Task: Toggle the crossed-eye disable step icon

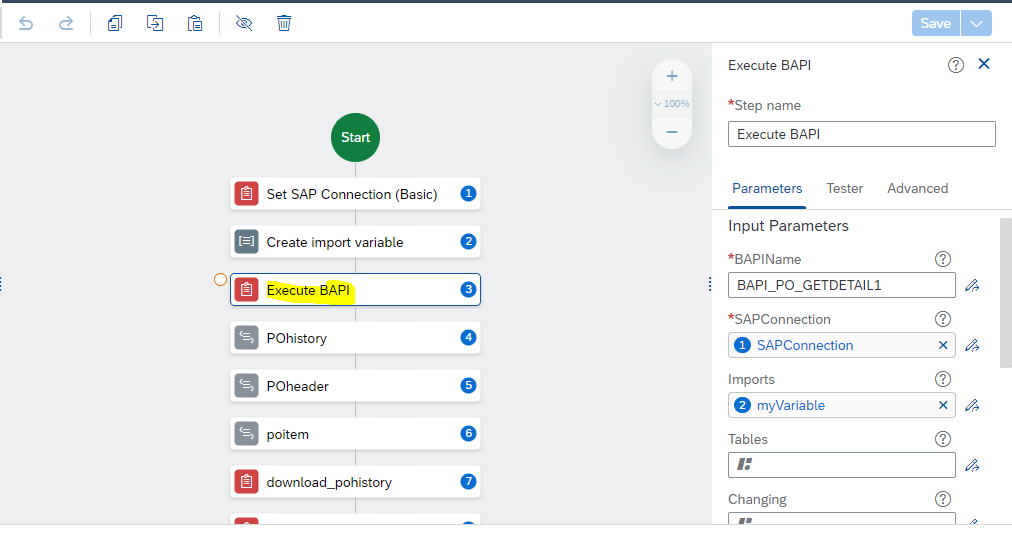Action: pos(244,23)
